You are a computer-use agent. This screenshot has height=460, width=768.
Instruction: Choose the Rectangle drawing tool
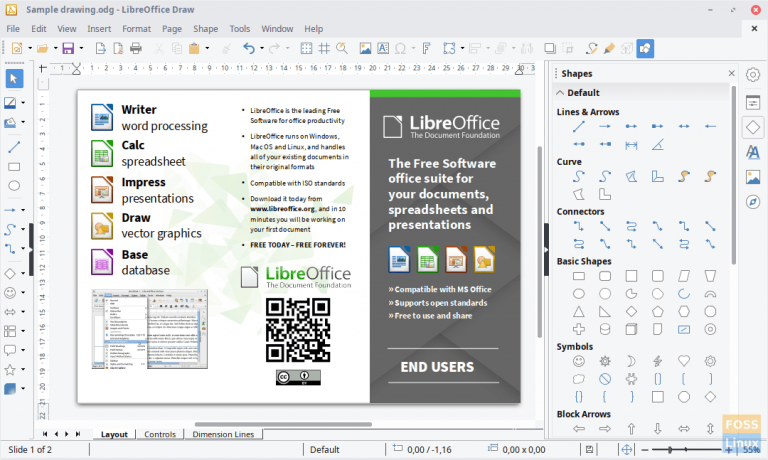tap(14, 167)
